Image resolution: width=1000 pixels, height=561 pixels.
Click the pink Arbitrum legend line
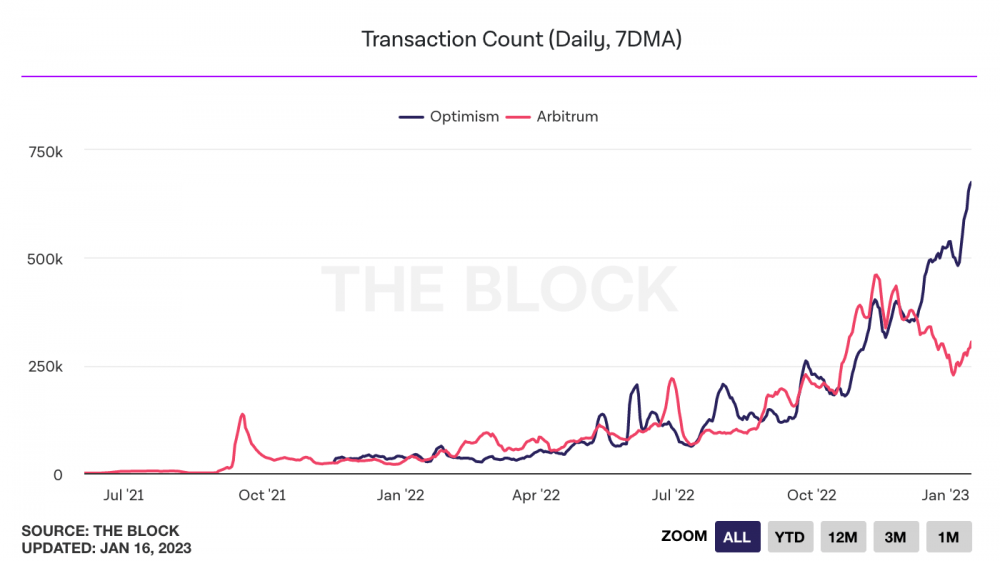(518, 117)
